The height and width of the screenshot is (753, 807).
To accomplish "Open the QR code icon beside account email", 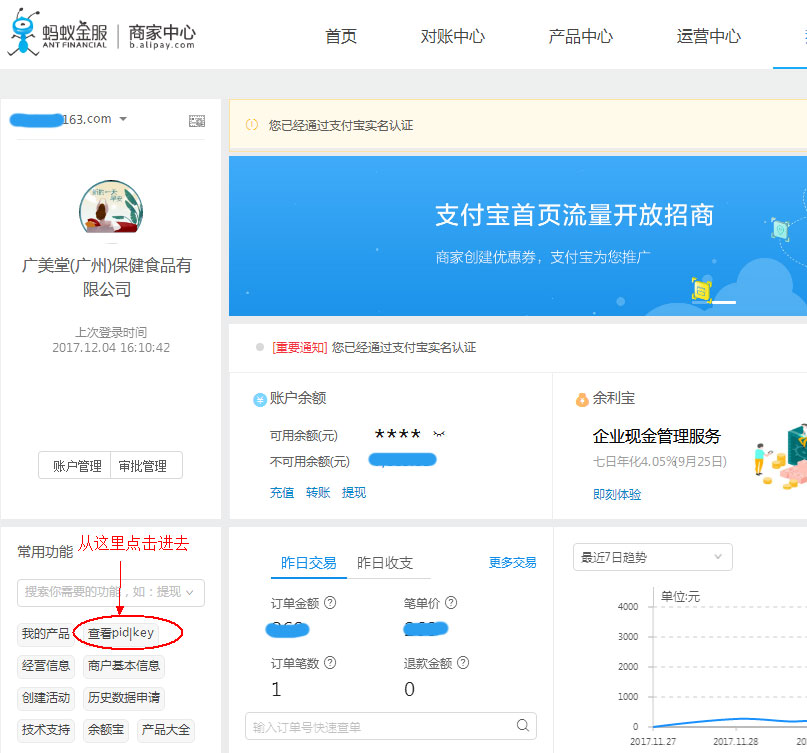I will click(197, 121).
